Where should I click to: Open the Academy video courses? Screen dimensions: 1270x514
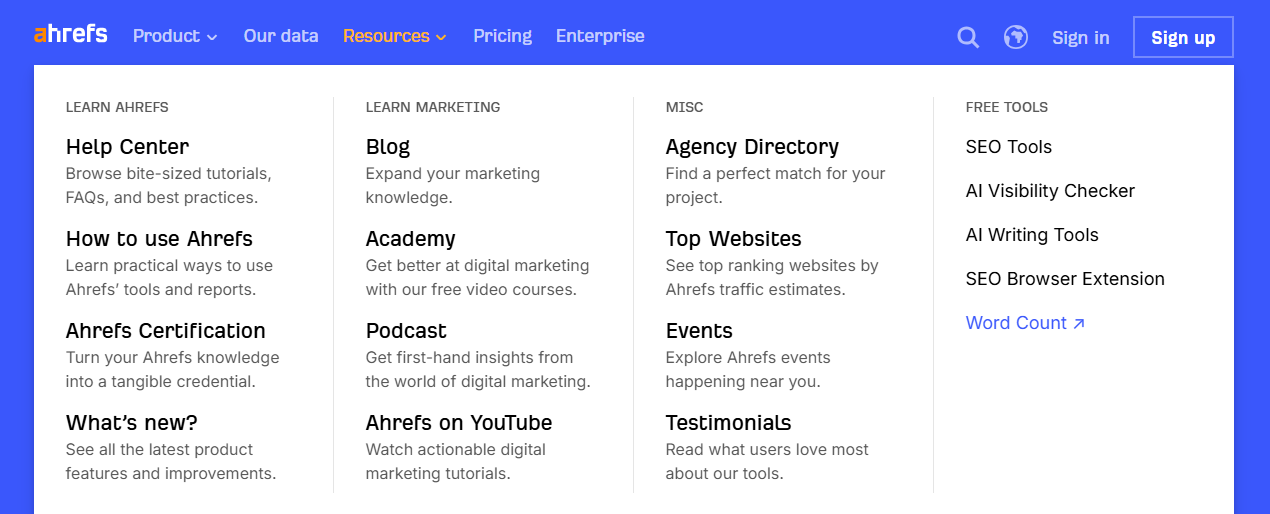(x=411, y=239)
